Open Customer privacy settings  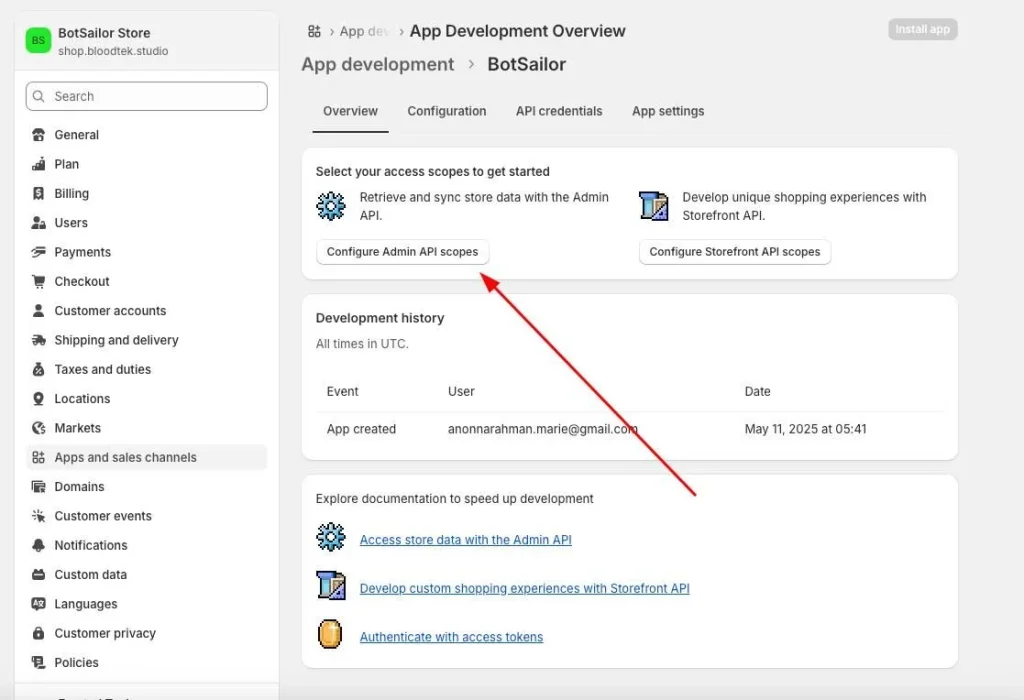146,634
